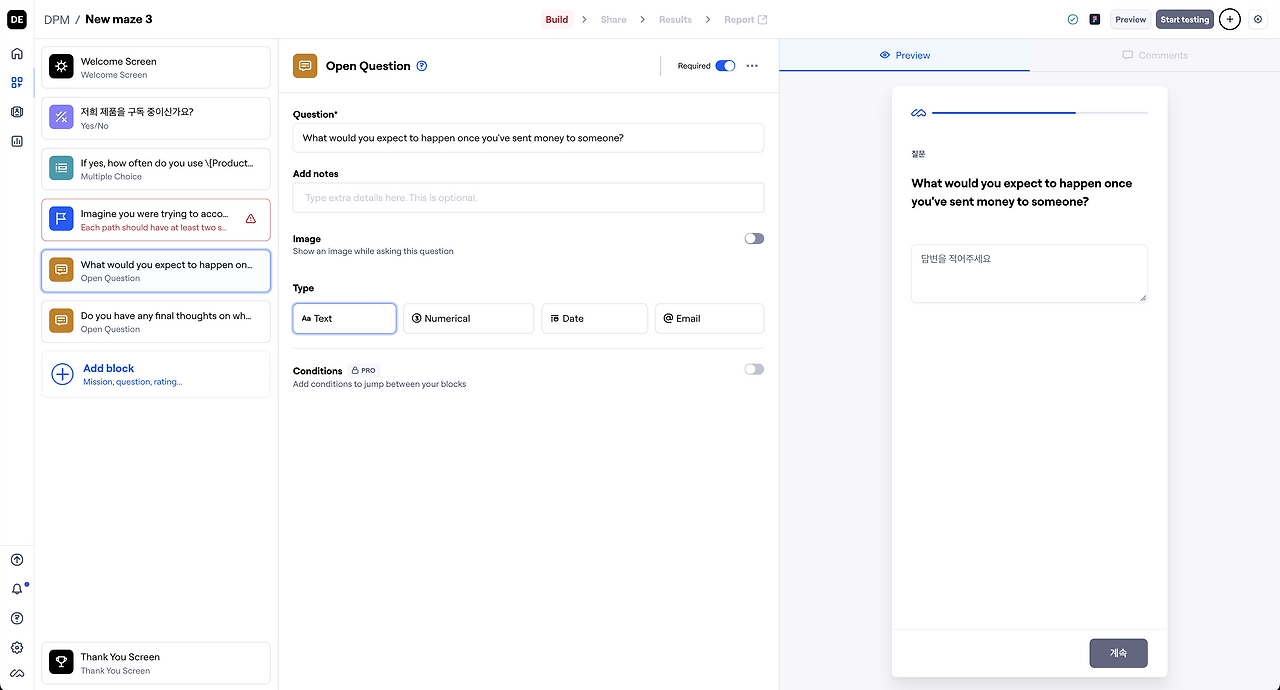Image resolution: width=1280 pixels, height=690 pixels.
Task: Click the plus invite circle button
Action: click(x=1230, y=19)
